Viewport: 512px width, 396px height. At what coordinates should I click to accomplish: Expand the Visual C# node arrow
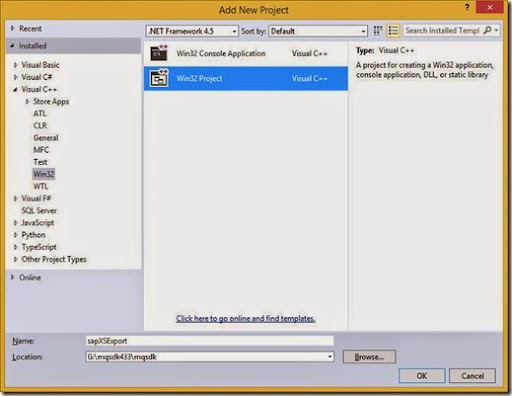point(16,77)
